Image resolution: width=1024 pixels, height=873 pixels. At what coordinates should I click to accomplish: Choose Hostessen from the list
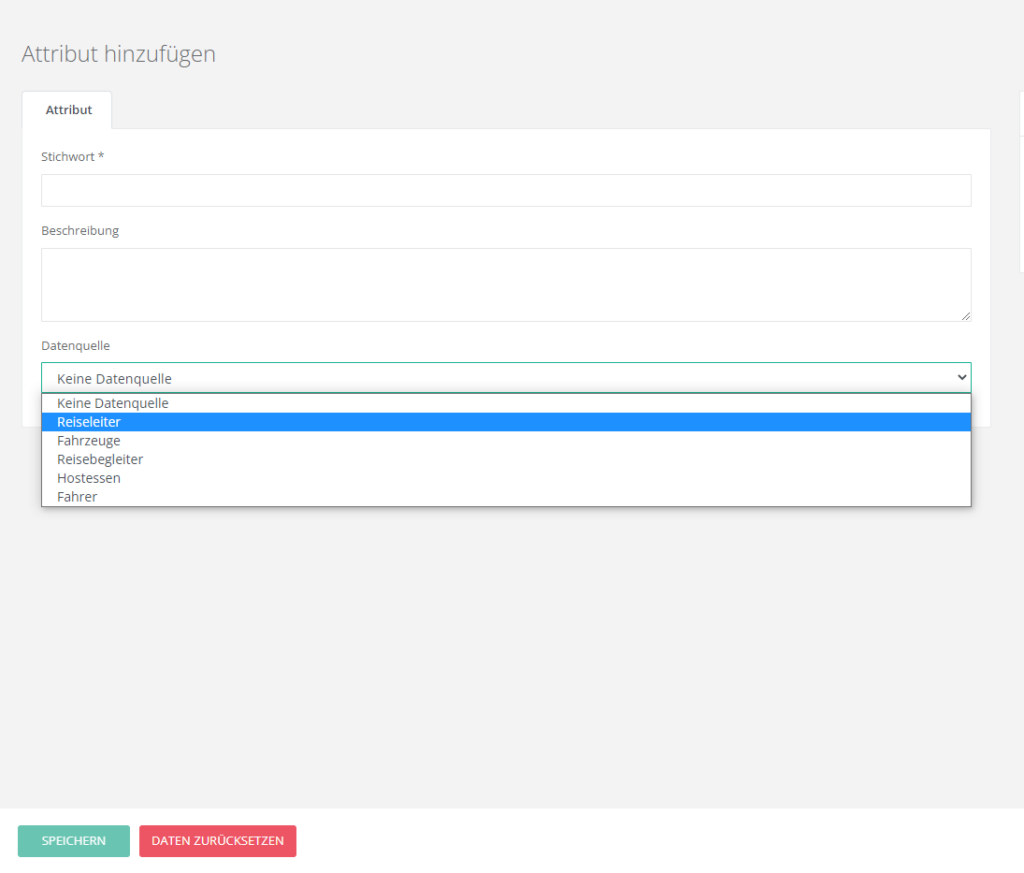(x=89, y=478)
